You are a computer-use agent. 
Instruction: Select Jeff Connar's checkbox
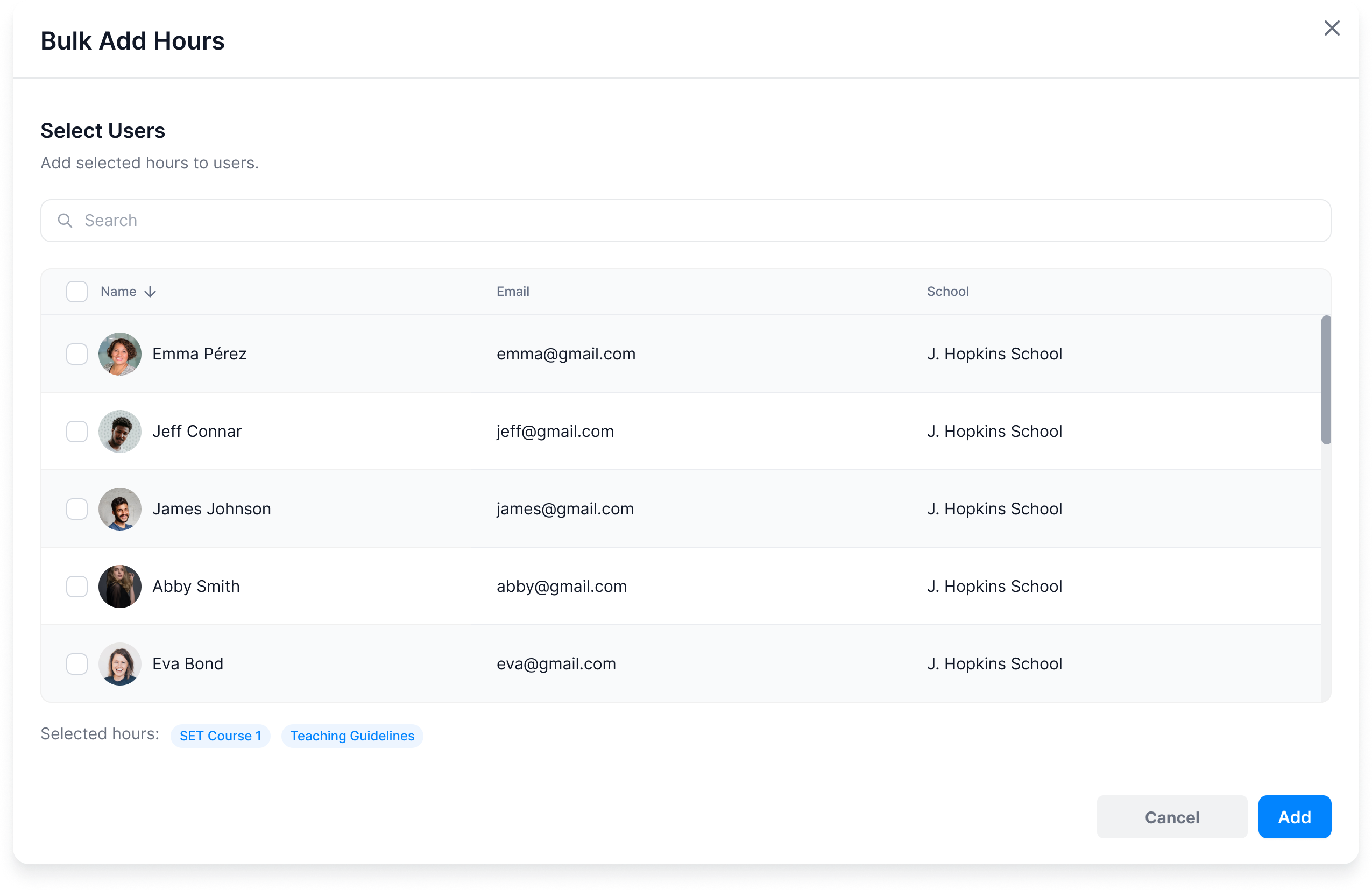pos(76,432)
